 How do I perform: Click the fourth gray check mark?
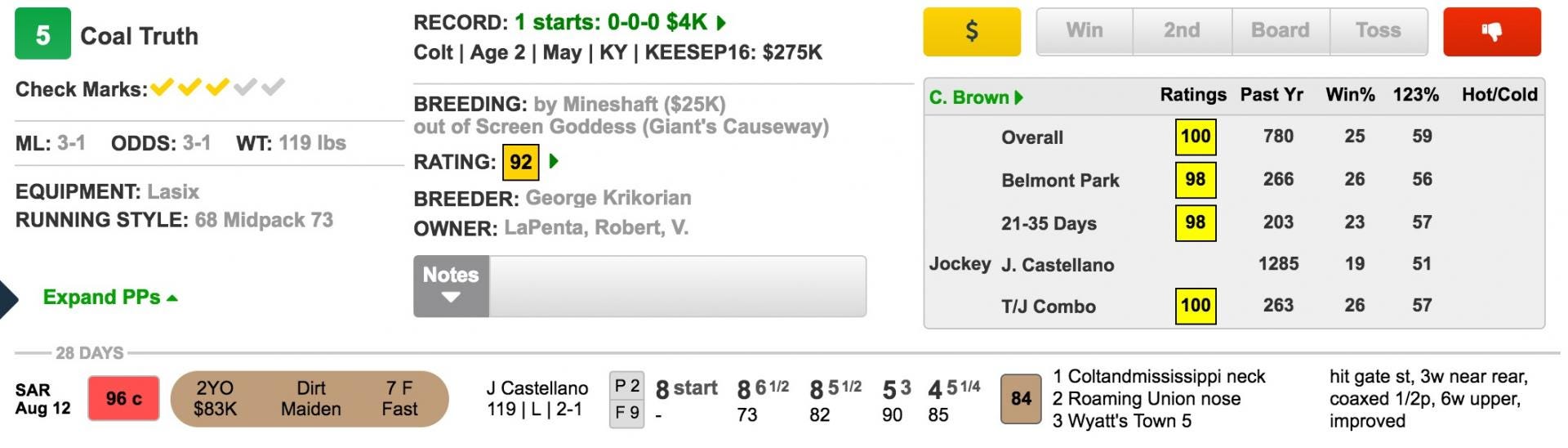pos(246,87)
